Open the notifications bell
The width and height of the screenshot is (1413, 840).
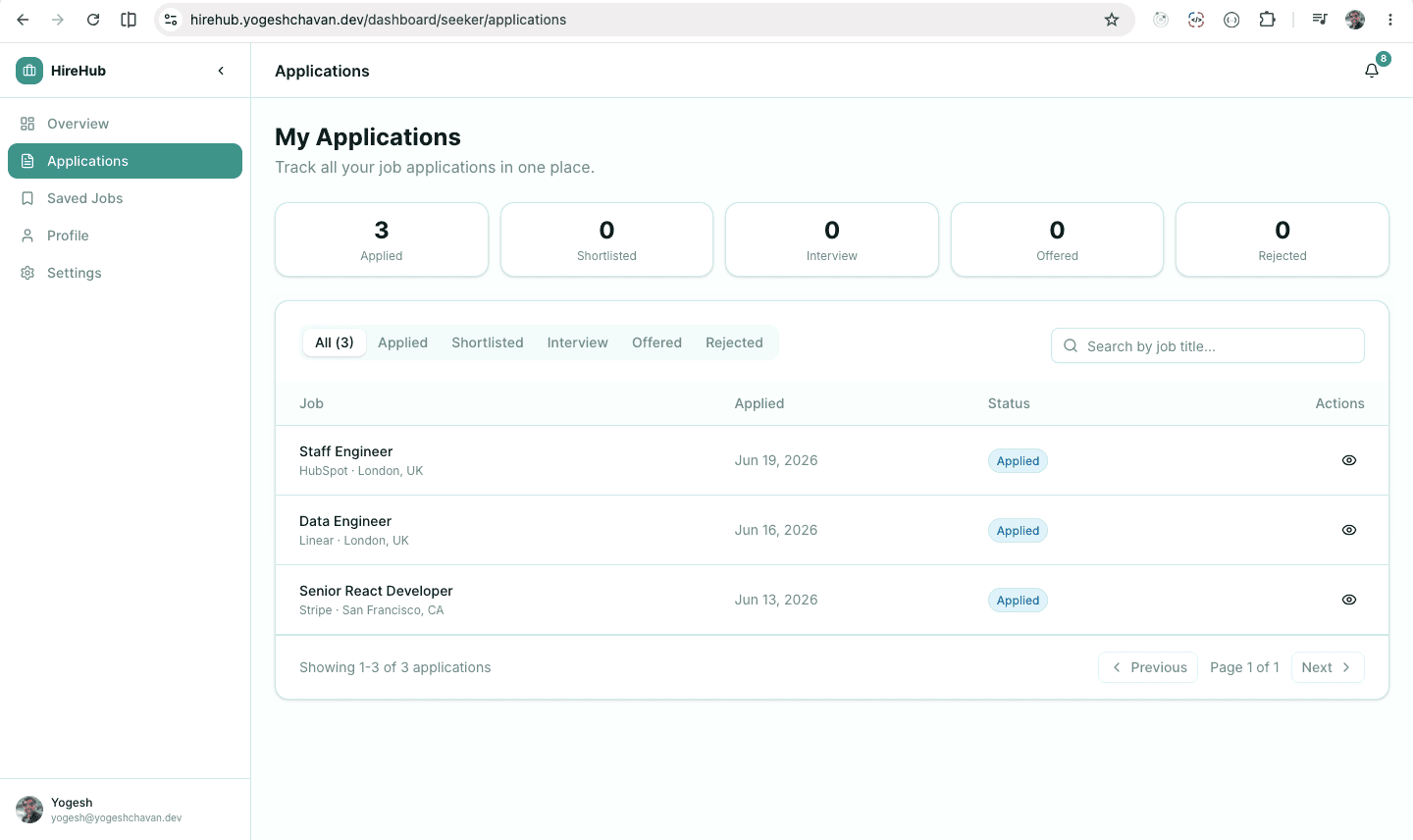[1372, 71]
